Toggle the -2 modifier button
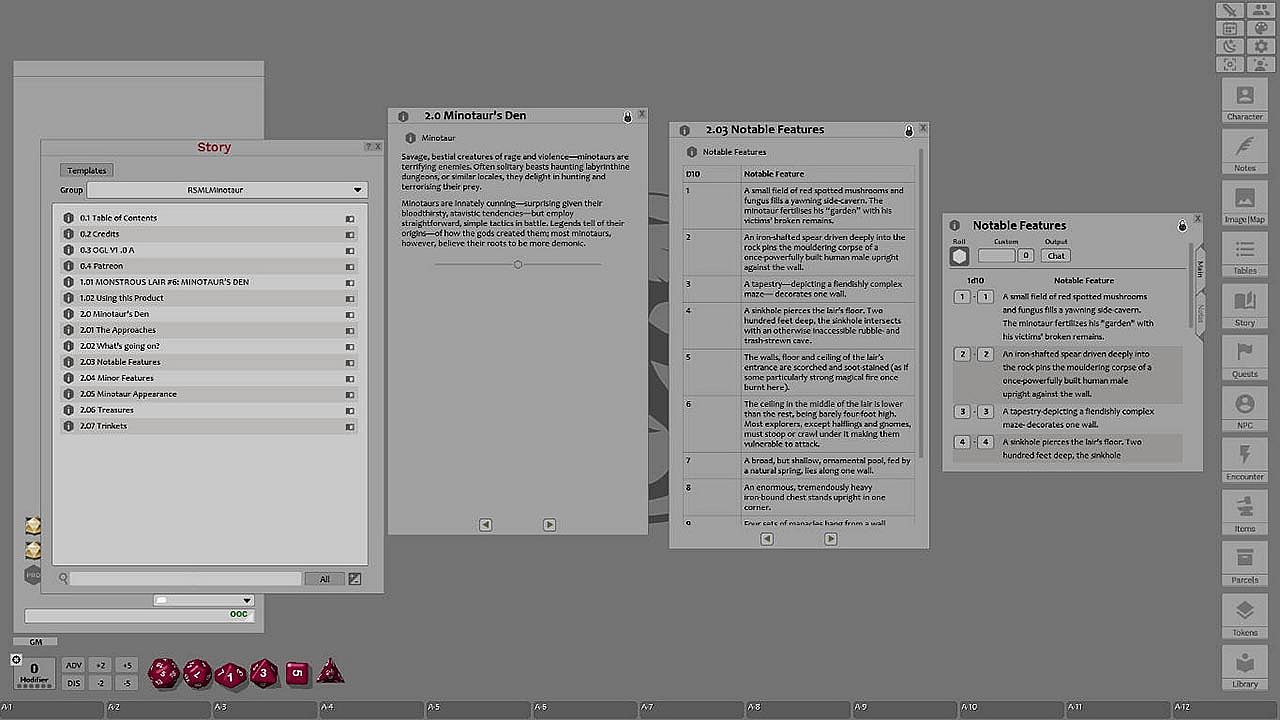Screen dimensions: 1280x720 tap(100, 683)
